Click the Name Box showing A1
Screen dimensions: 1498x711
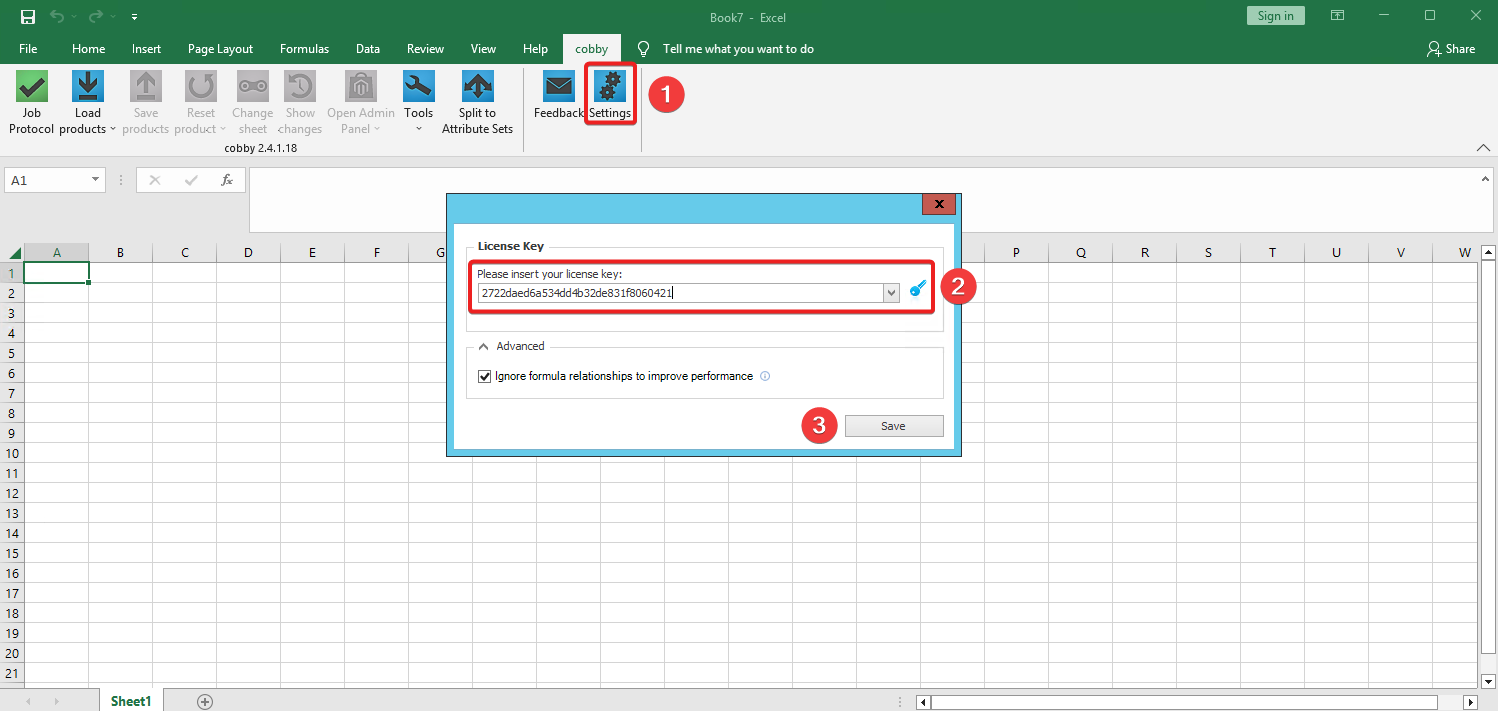click(48, 180)
